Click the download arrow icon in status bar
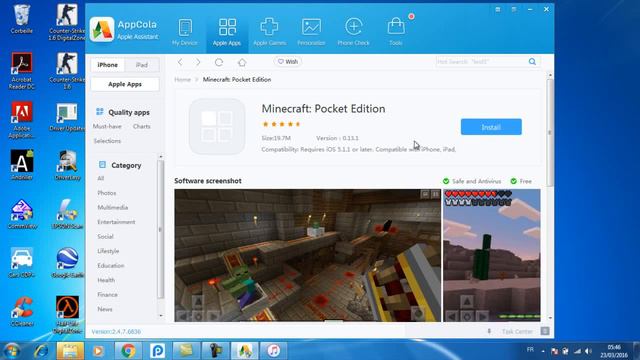Viewport: 640px width, 360px height. [489, 331]
